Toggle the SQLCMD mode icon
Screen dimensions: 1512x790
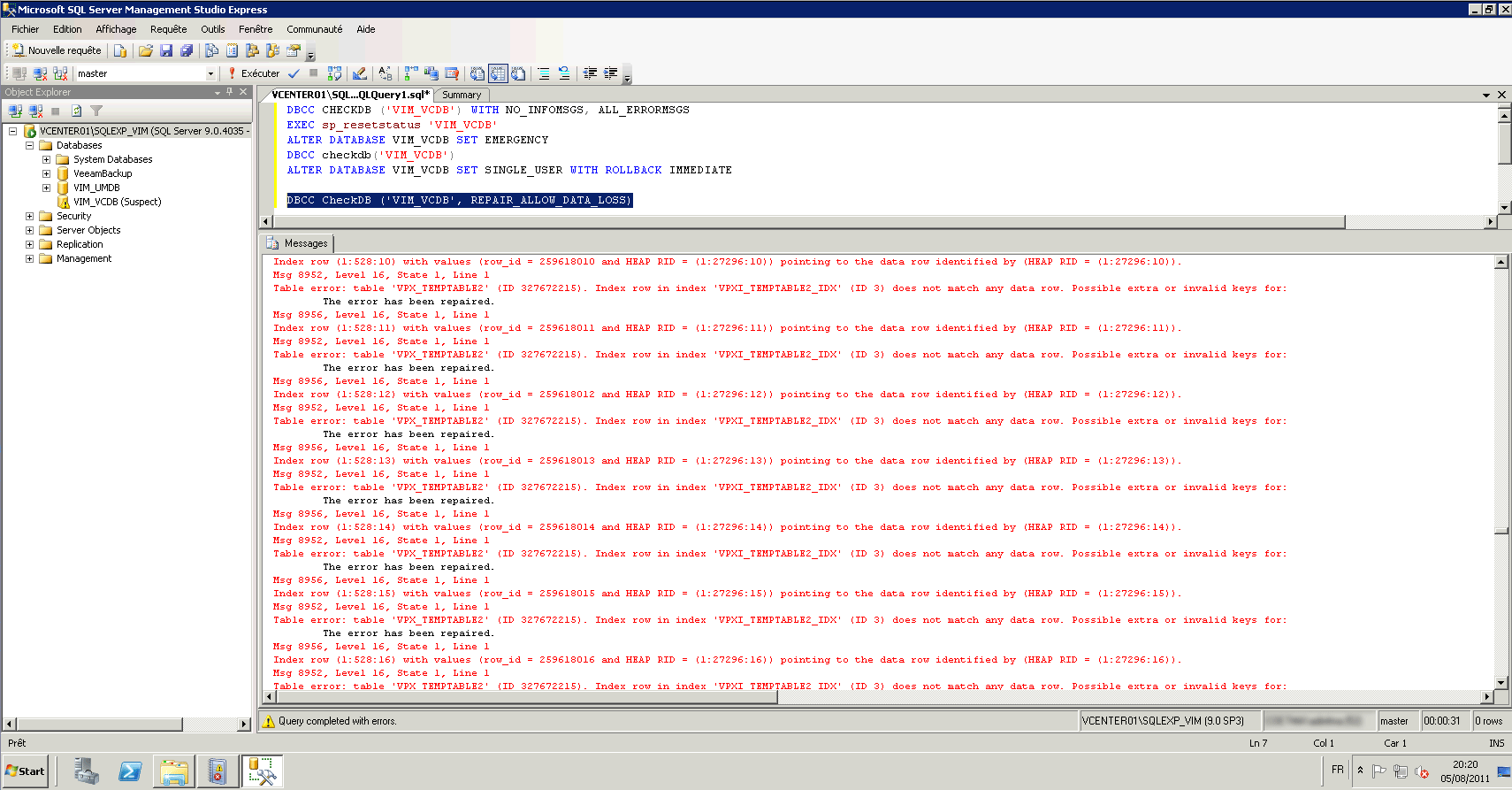click(452, 73)
